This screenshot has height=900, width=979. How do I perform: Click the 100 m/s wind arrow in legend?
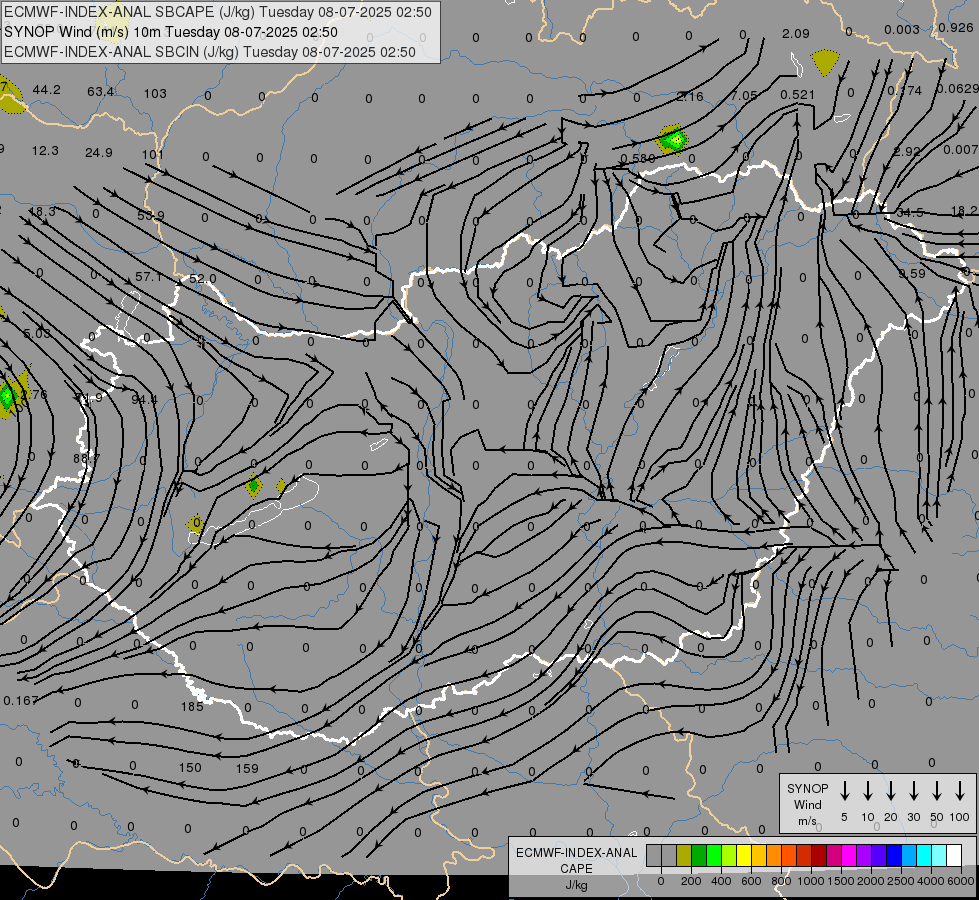tap(960, 791)
